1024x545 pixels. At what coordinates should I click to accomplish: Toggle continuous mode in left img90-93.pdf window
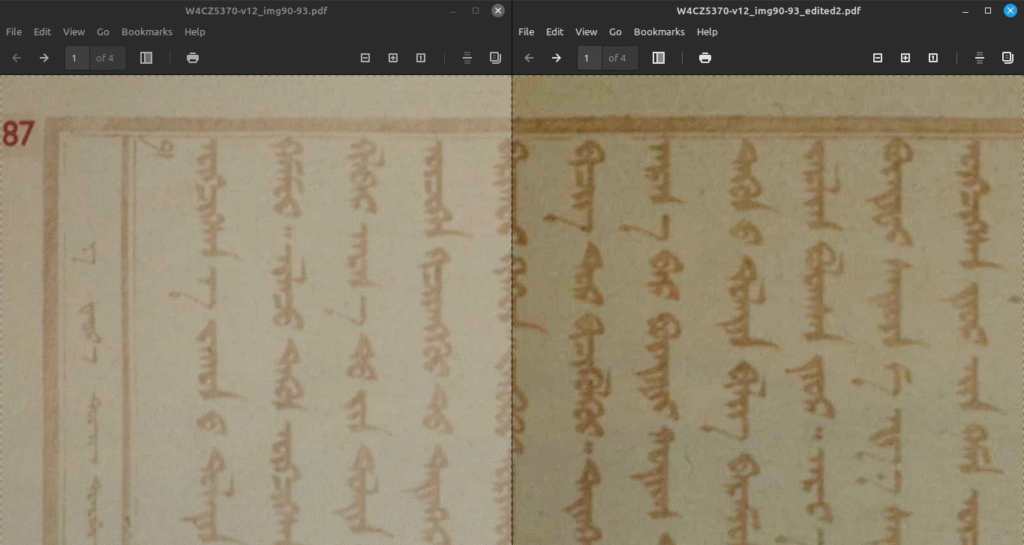pos(467,58)
